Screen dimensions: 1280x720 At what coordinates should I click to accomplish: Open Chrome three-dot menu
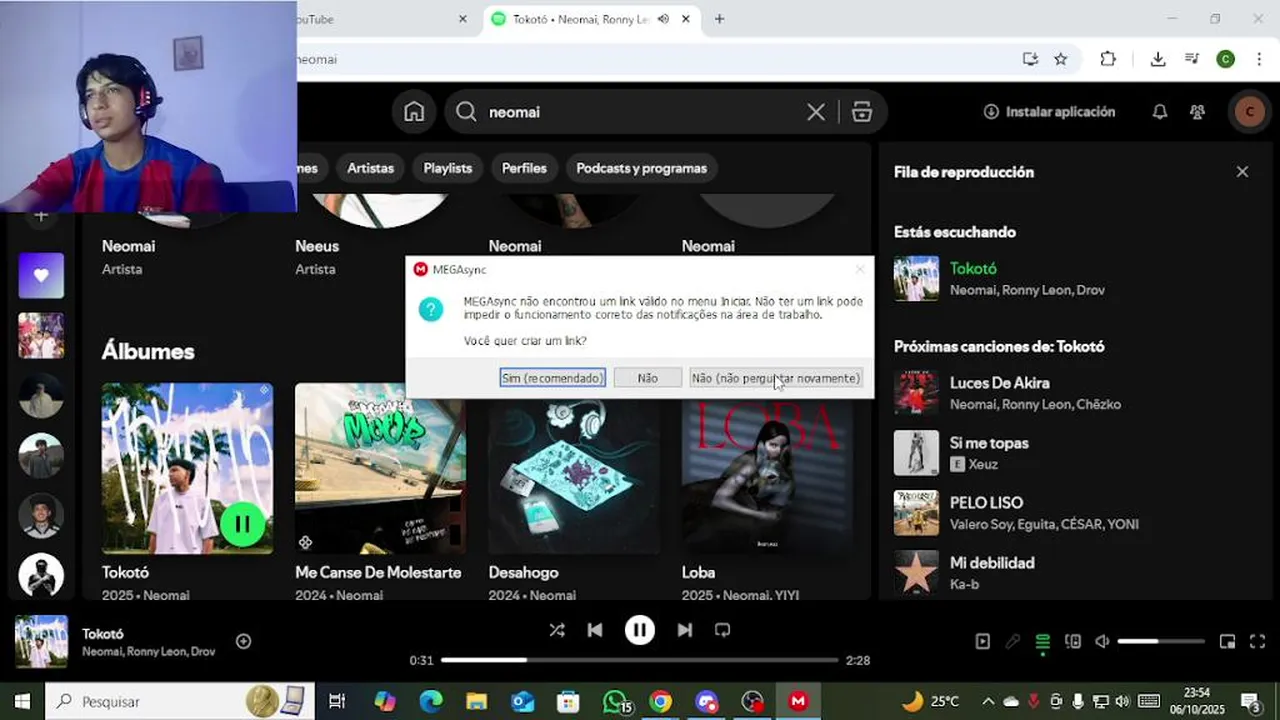(1259, 59)
